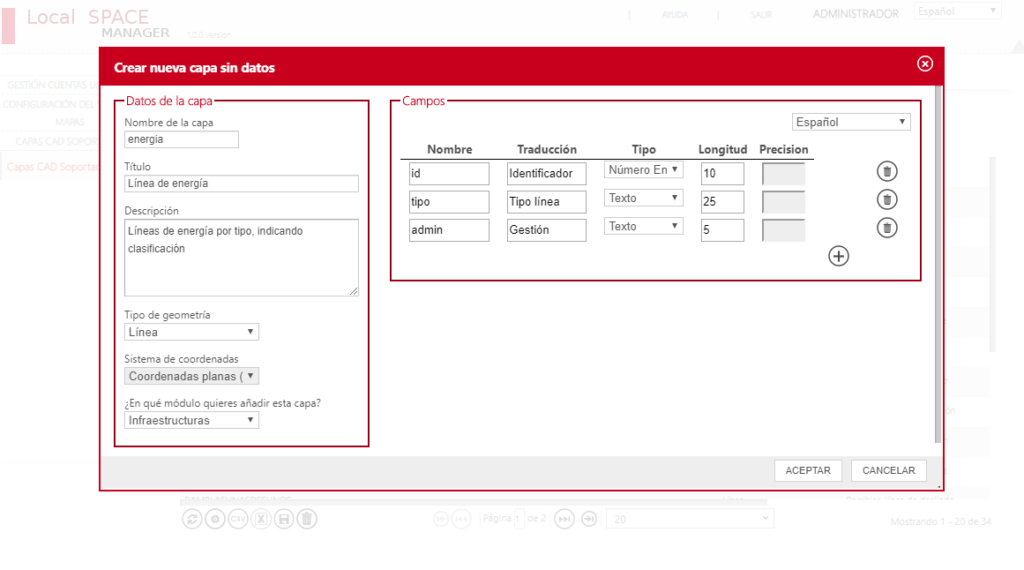This screenshot has width=1024, height=570.
Task: Click the Traducción field containing Gestión
Action: 547,230
